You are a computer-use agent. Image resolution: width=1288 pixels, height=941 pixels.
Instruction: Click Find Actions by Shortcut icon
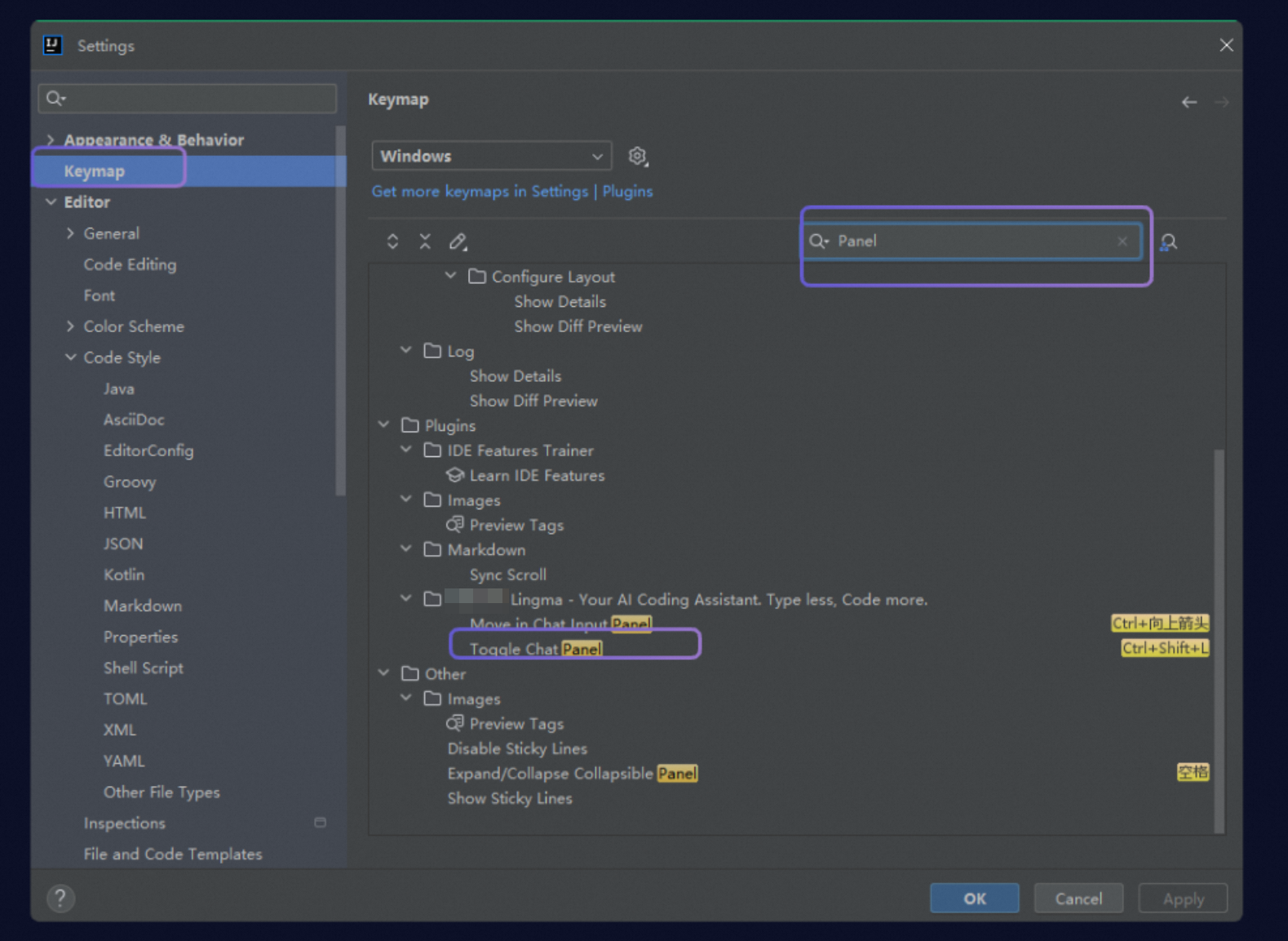(1168, 242)
